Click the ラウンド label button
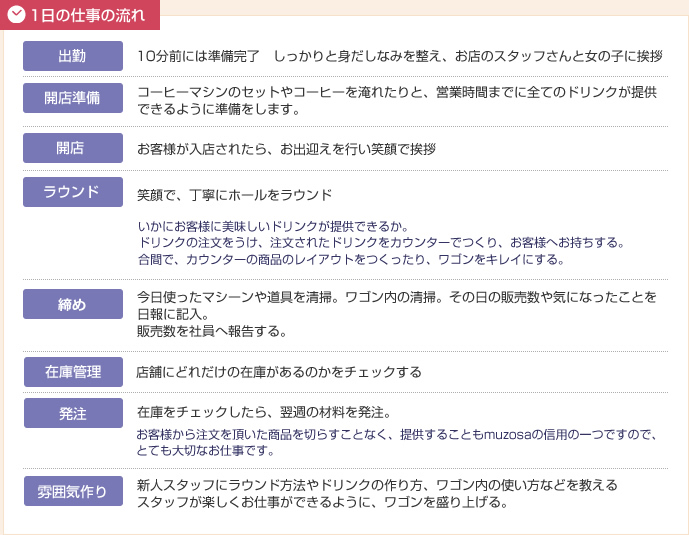 pos(73,192)
